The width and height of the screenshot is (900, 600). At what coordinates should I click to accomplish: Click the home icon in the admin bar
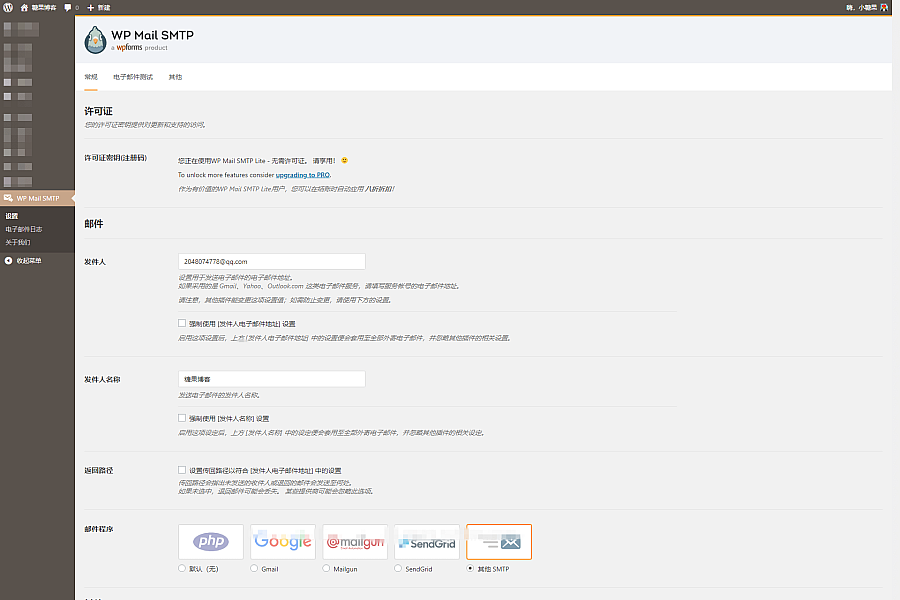point(24,7)
